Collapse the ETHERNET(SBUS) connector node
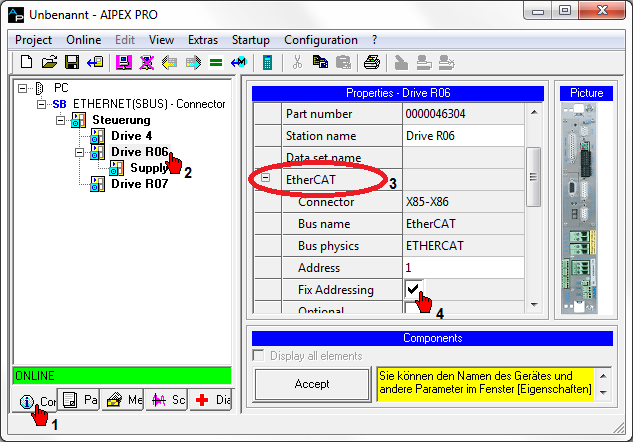Screen dimensions: 633x442 point(42,104)
